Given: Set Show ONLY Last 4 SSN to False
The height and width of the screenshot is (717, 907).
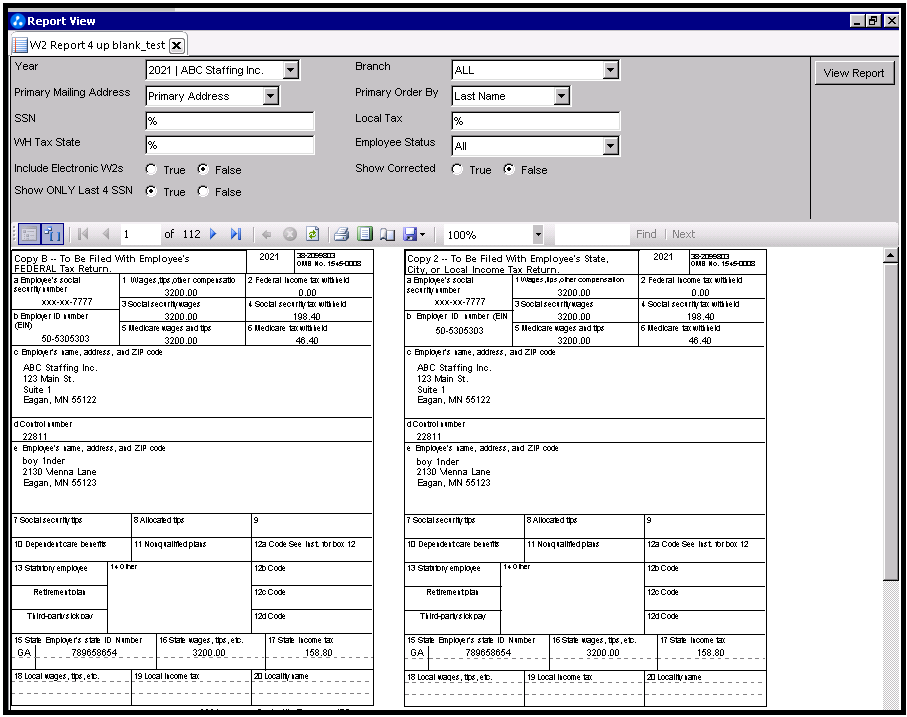Looking at the screenshot, I should tap(204, 192).
